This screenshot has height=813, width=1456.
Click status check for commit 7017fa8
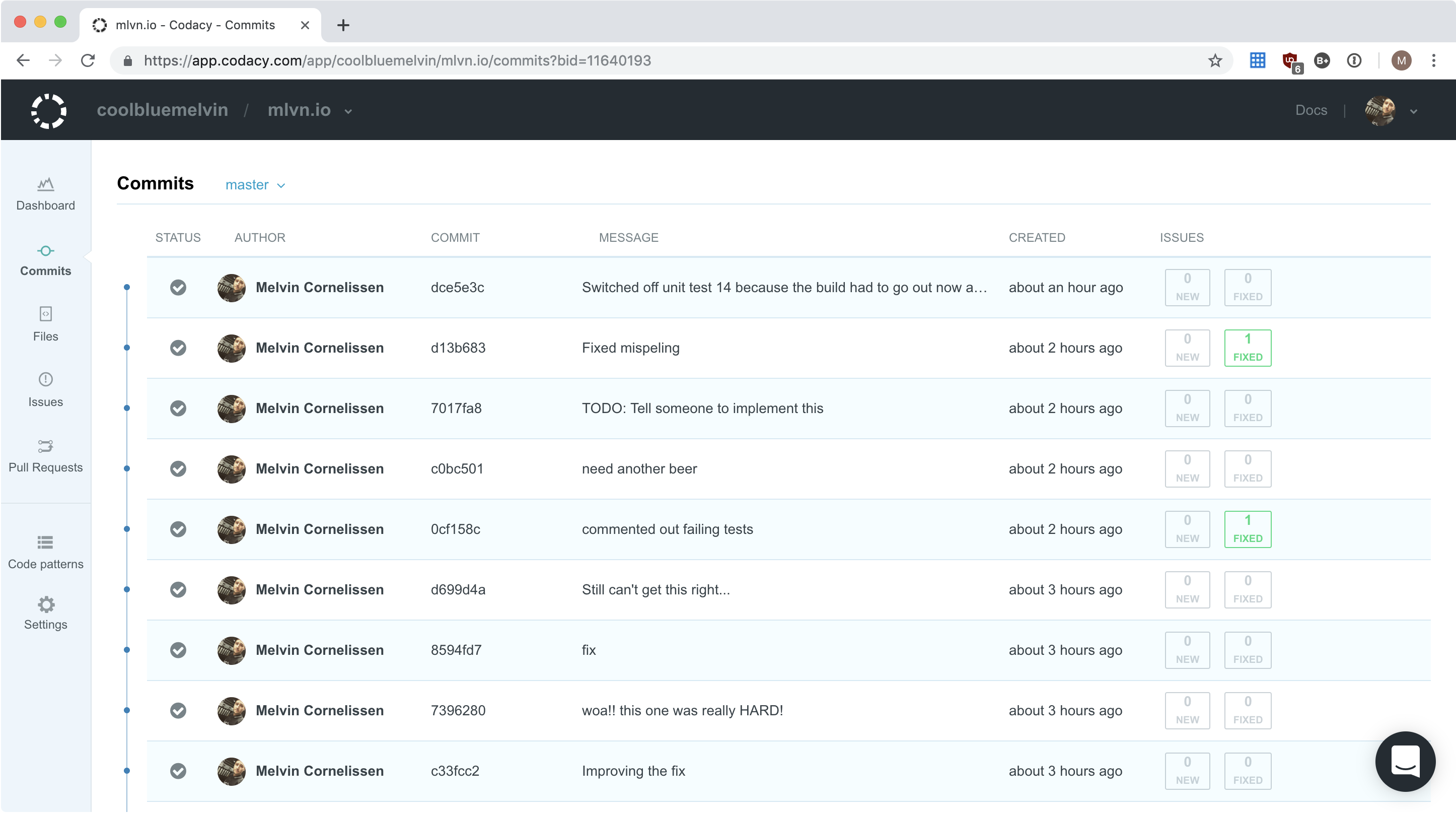point(178,408)
